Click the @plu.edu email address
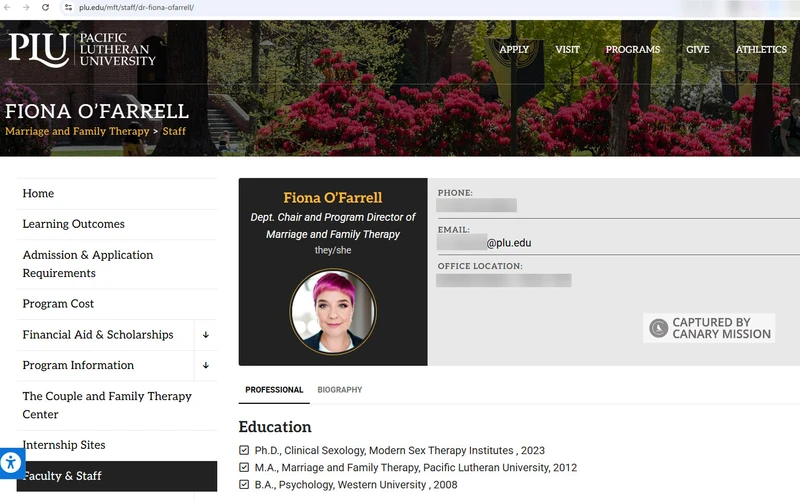 coord(509,243)
